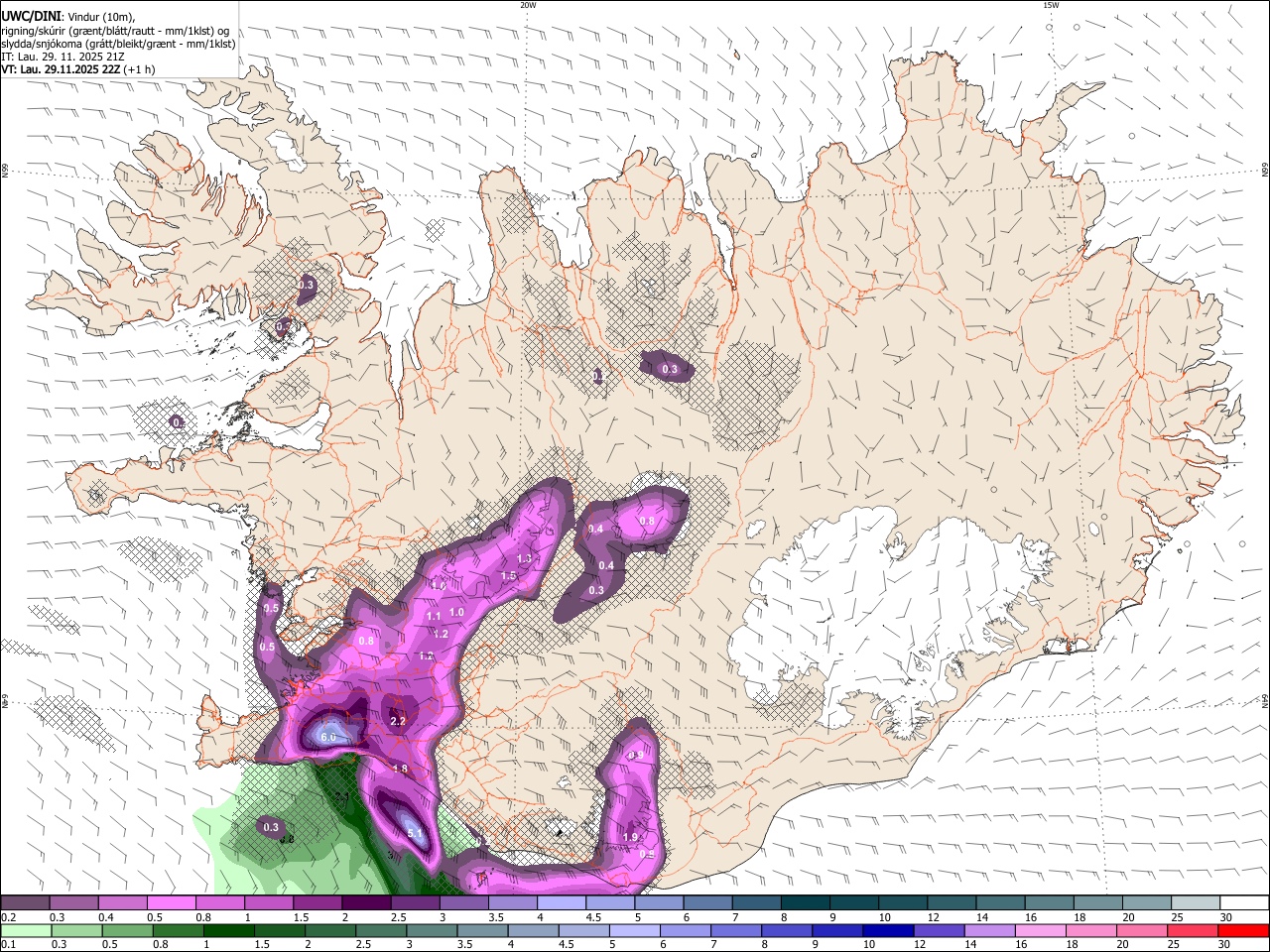Click the 'VT: Lau. 29.11.2025 22Z (+1 h)' line

(76, 69)
